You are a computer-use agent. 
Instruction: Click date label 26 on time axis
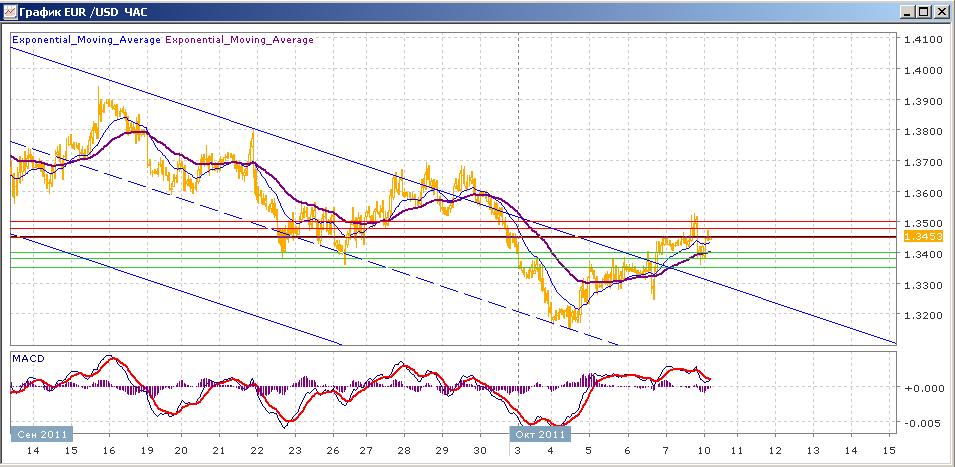(331, 451)
